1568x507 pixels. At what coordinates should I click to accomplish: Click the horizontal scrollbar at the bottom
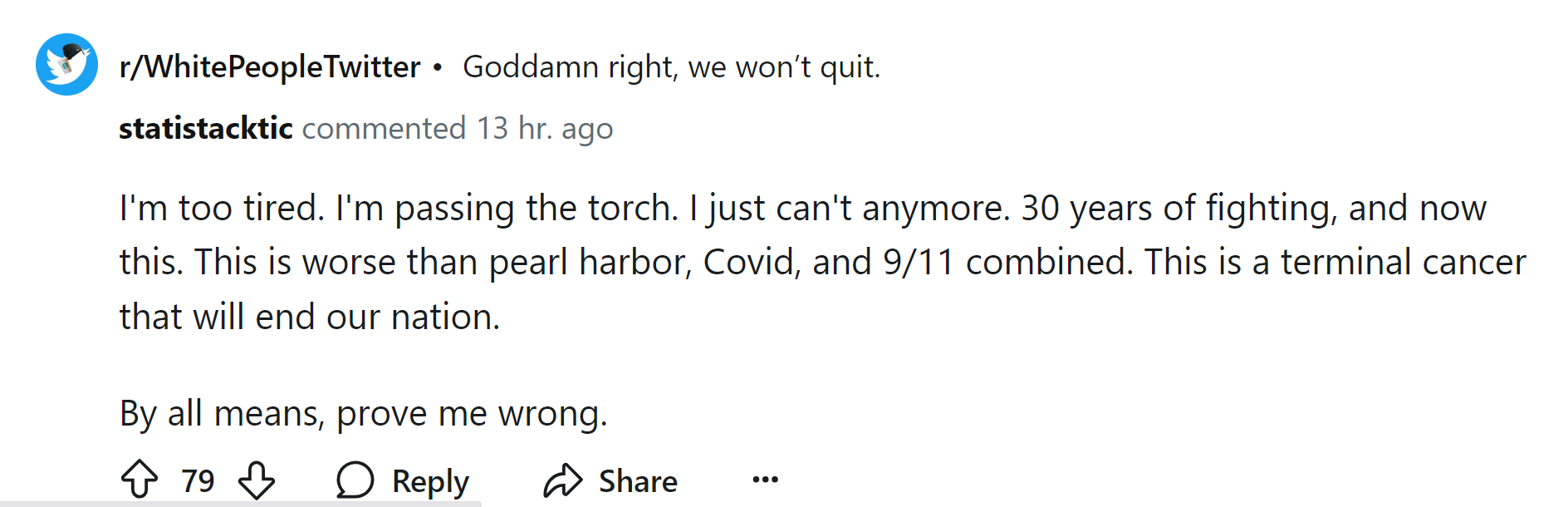pos(241,504)
